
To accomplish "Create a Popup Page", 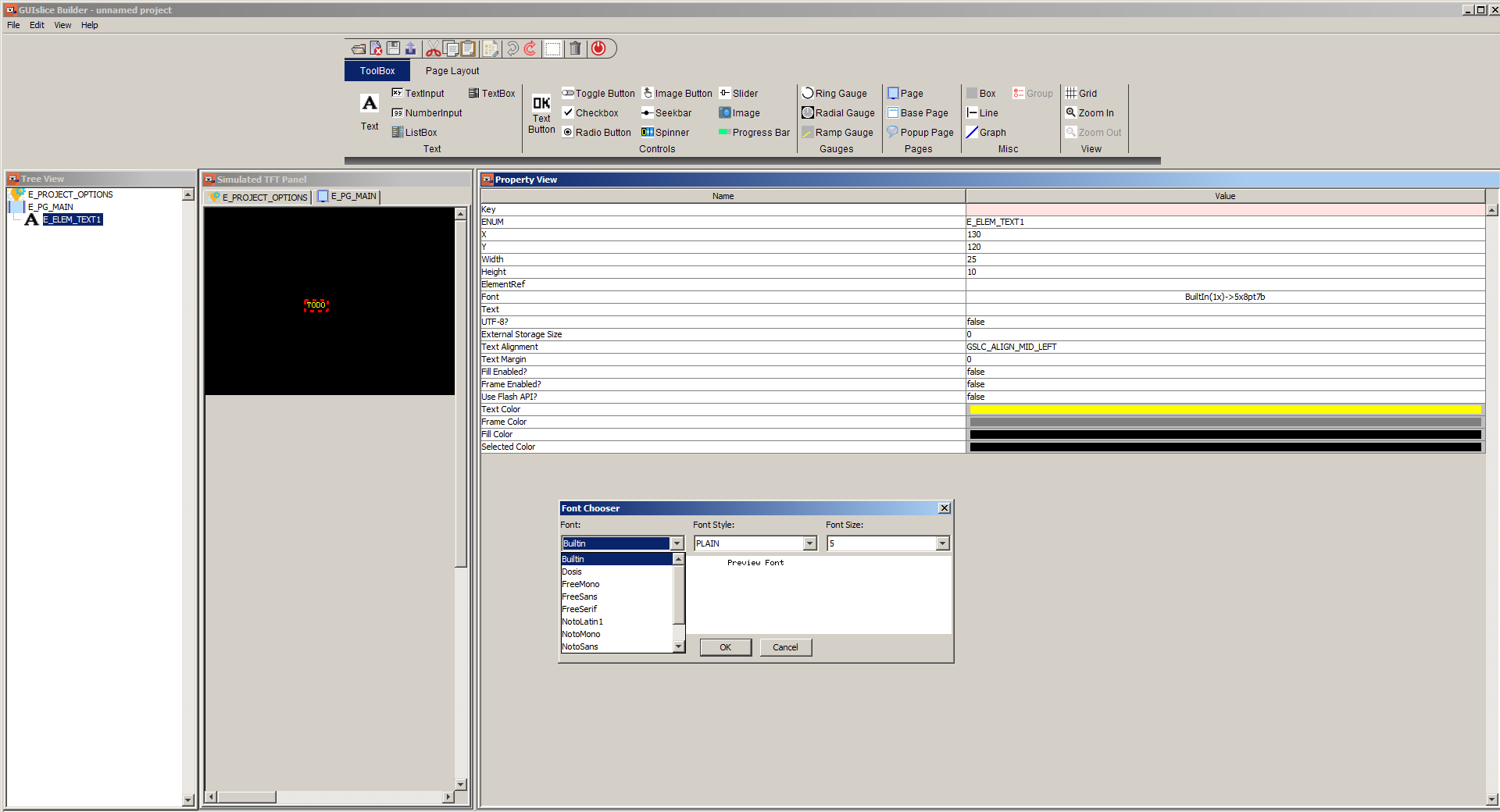I will pyautogui.click(x=920, y=132).
